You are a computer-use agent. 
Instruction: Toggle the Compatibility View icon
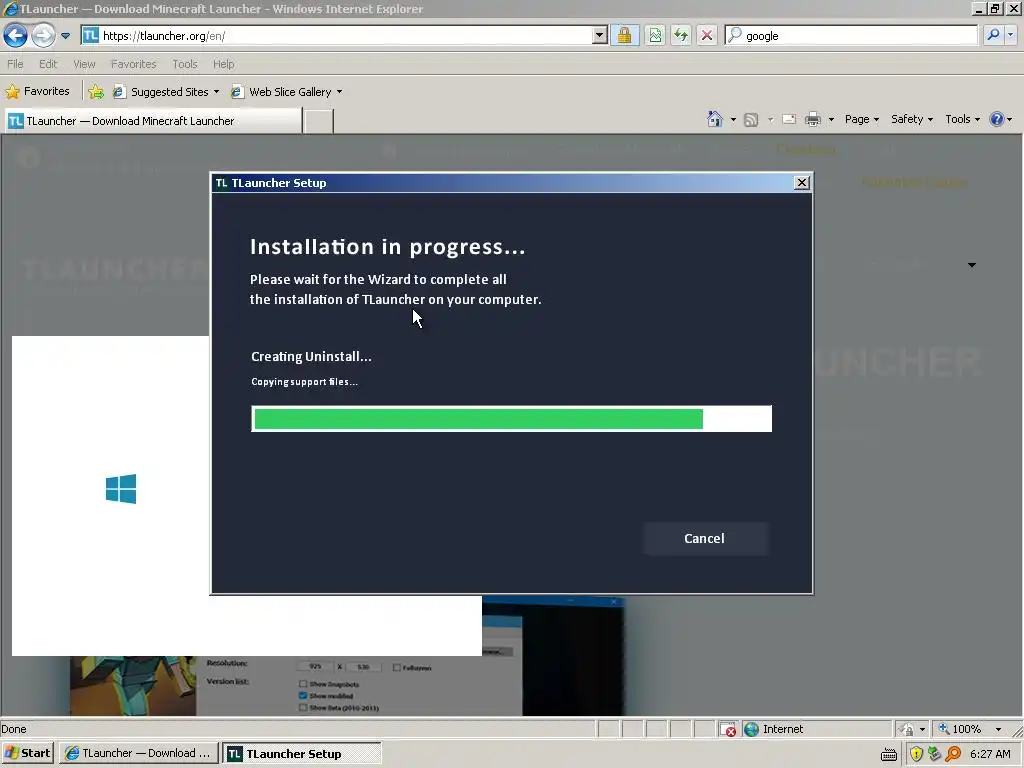pyautogui.click(x=655, y=35)
